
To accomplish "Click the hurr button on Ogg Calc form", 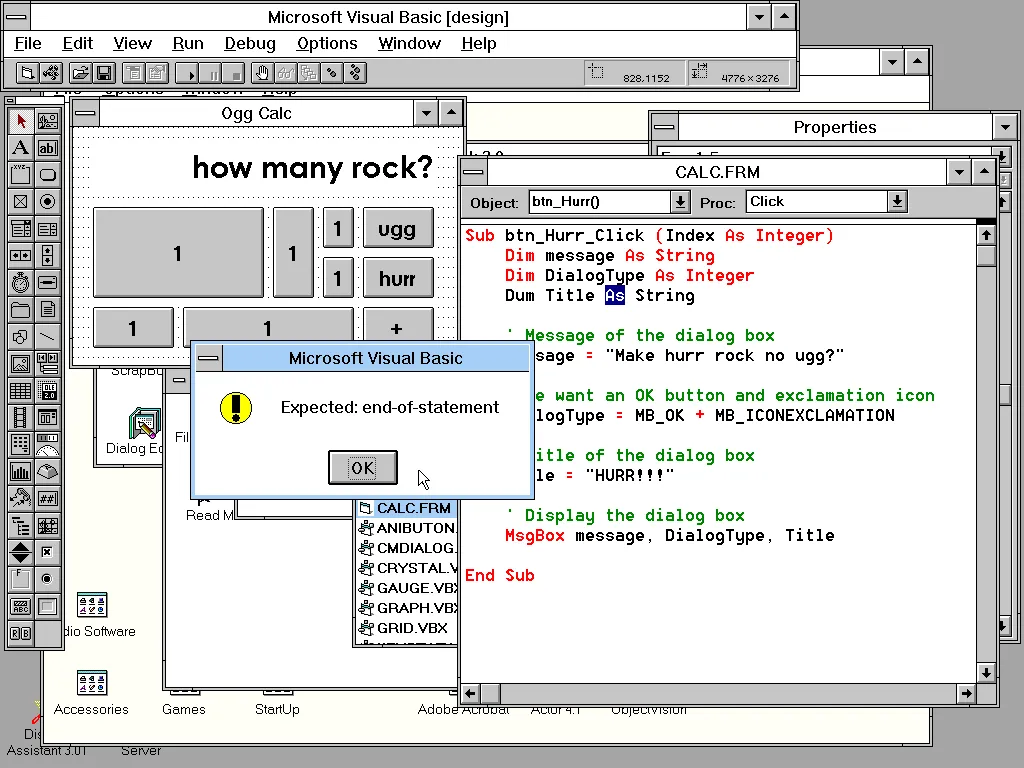I will pos(398,278).
